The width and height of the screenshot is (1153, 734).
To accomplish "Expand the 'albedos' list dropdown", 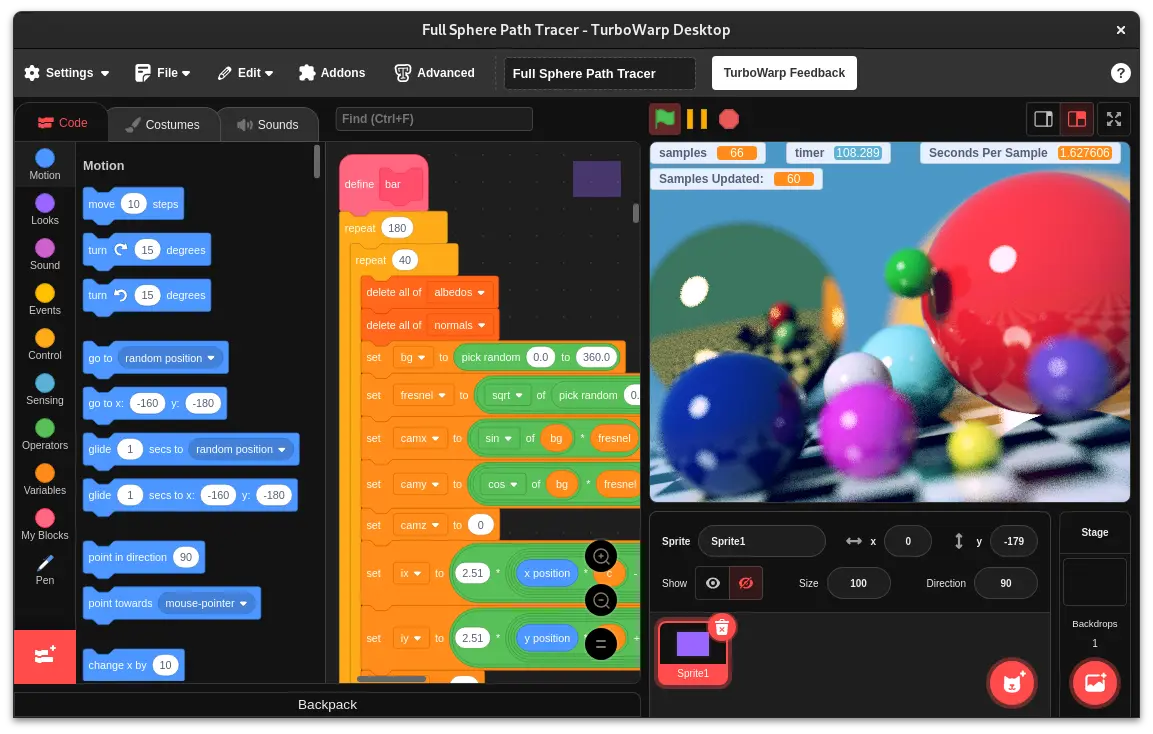I will pos(481,293).
